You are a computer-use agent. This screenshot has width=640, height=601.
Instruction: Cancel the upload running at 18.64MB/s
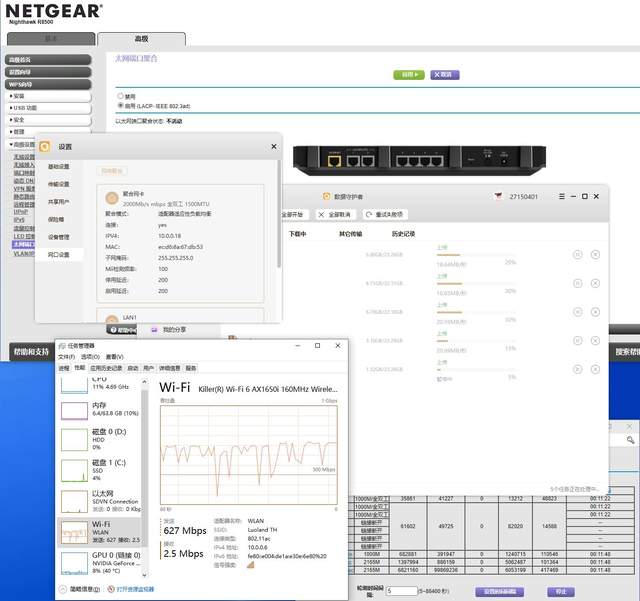tap(596, 255)
